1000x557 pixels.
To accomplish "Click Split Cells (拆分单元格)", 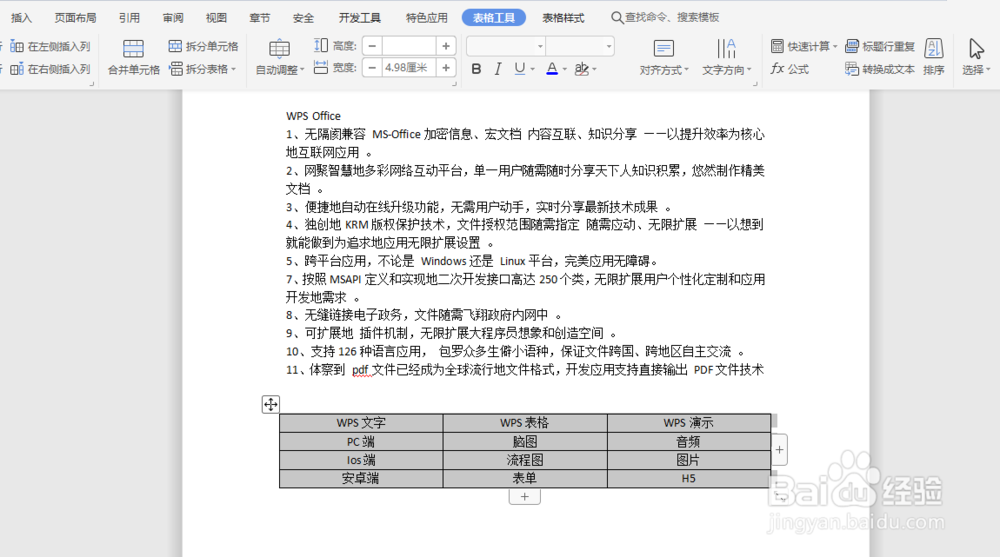I will pos(203,46).
